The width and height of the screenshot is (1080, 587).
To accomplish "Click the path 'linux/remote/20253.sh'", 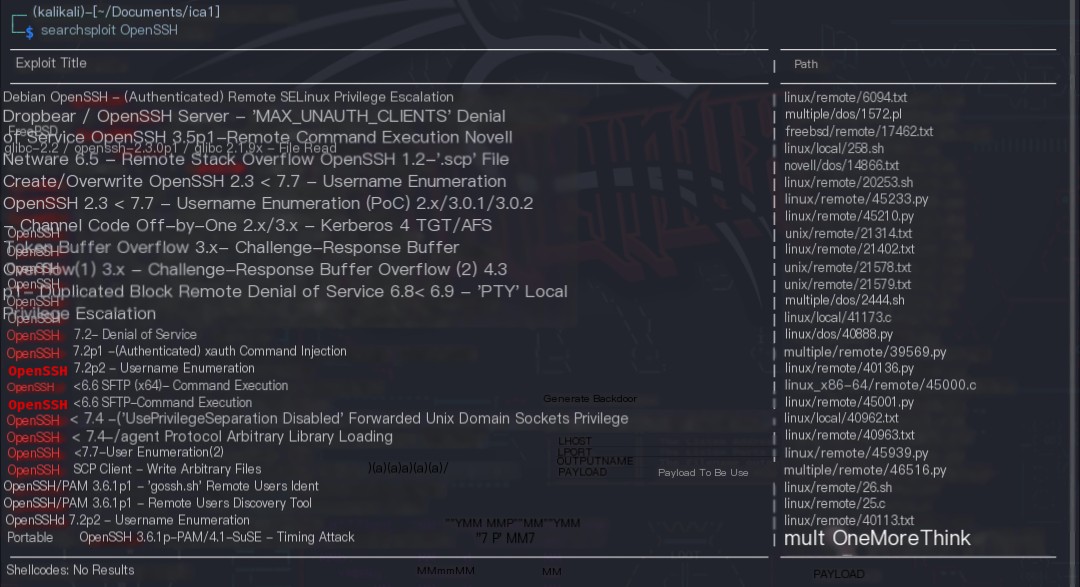I will (x=849, y=183).
